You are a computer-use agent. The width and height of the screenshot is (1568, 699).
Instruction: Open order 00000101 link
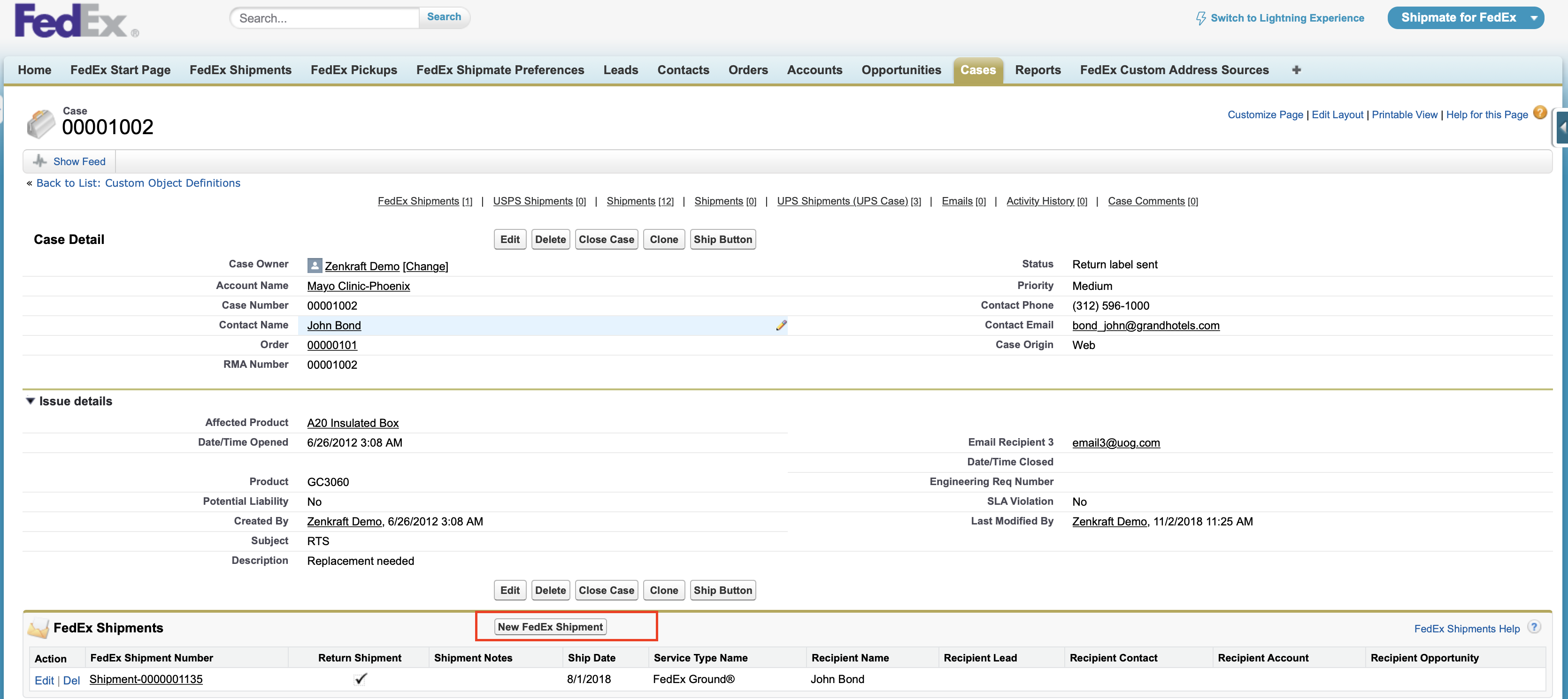click(332, 345)
